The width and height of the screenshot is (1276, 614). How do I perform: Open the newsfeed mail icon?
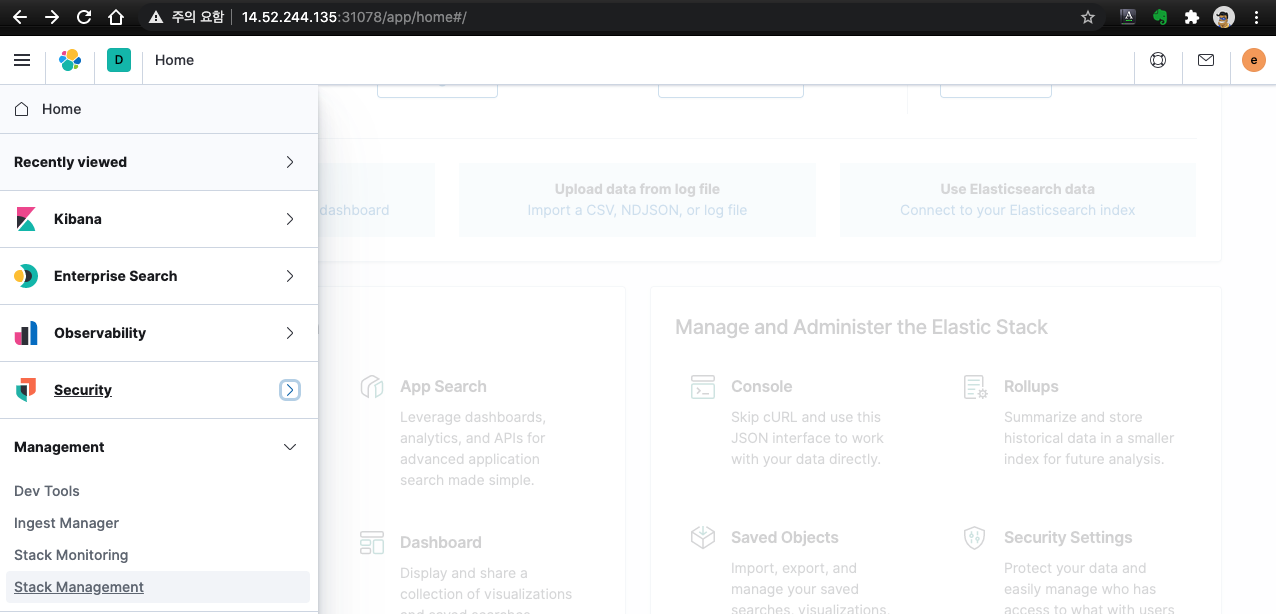(x=1206, y=60)
